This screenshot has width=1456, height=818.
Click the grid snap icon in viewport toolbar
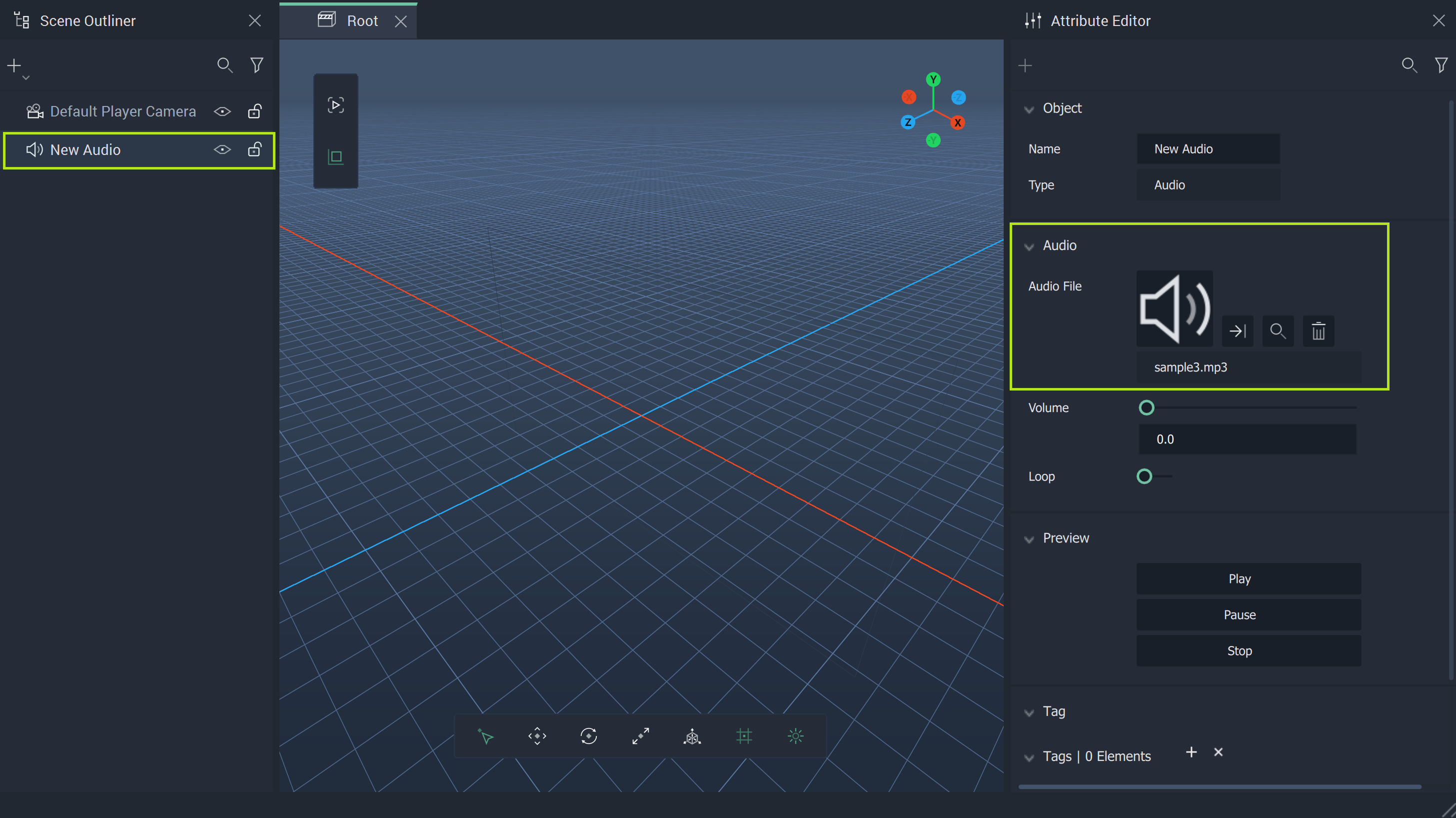[x=744, y=736]
